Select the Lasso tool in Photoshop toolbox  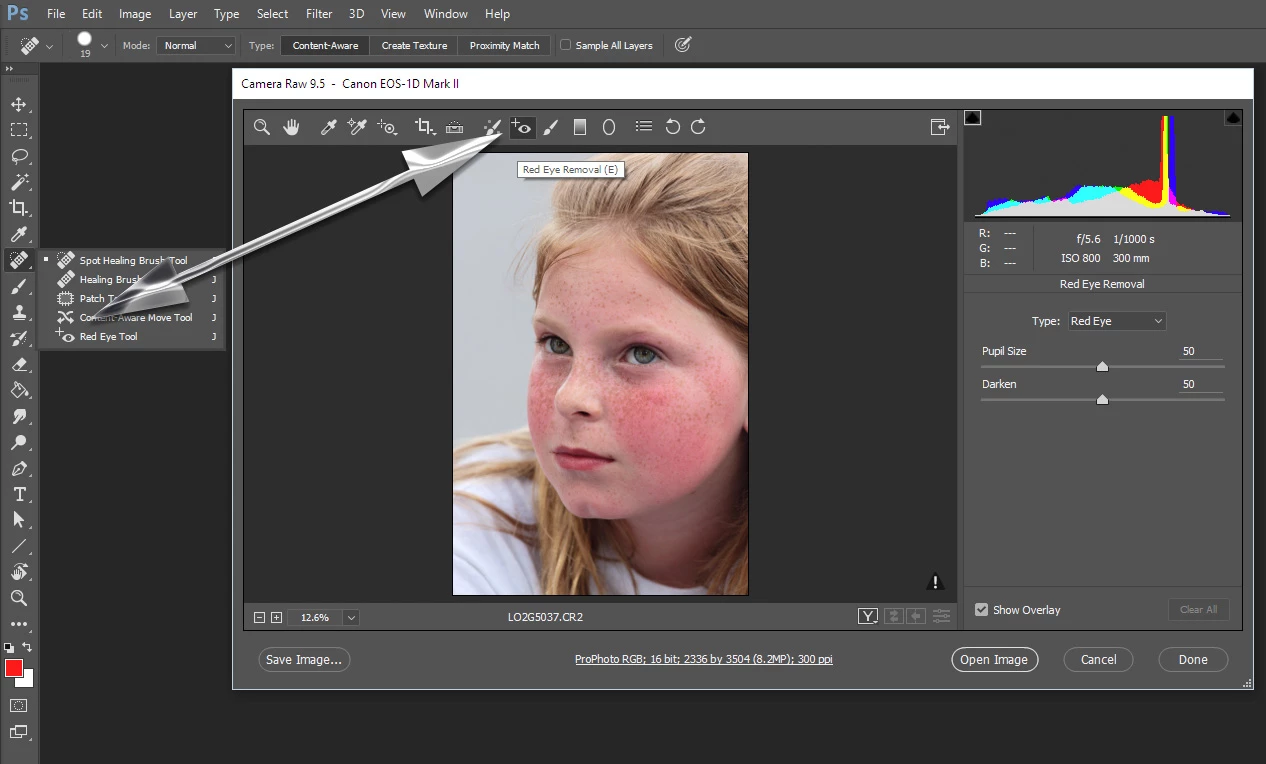coord(19,156)
